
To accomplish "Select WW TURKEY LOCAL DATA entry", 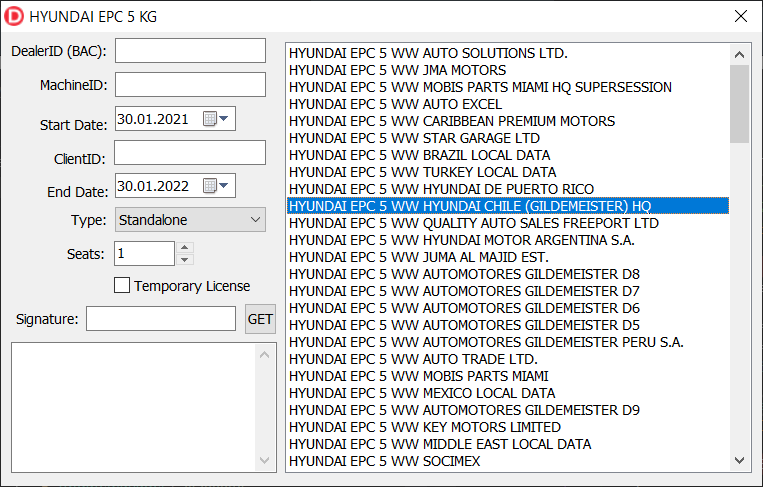I will pos(508,172).
